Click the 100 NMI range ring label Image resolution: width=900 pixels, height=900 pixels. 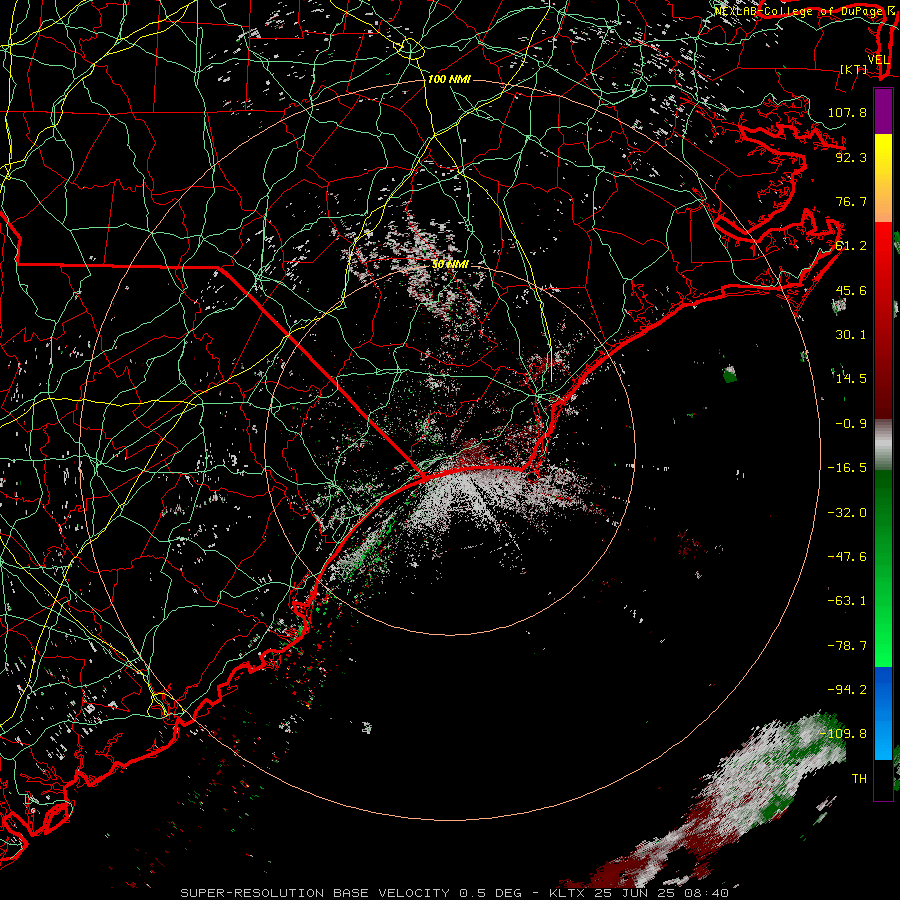click(x=449, y=79)
